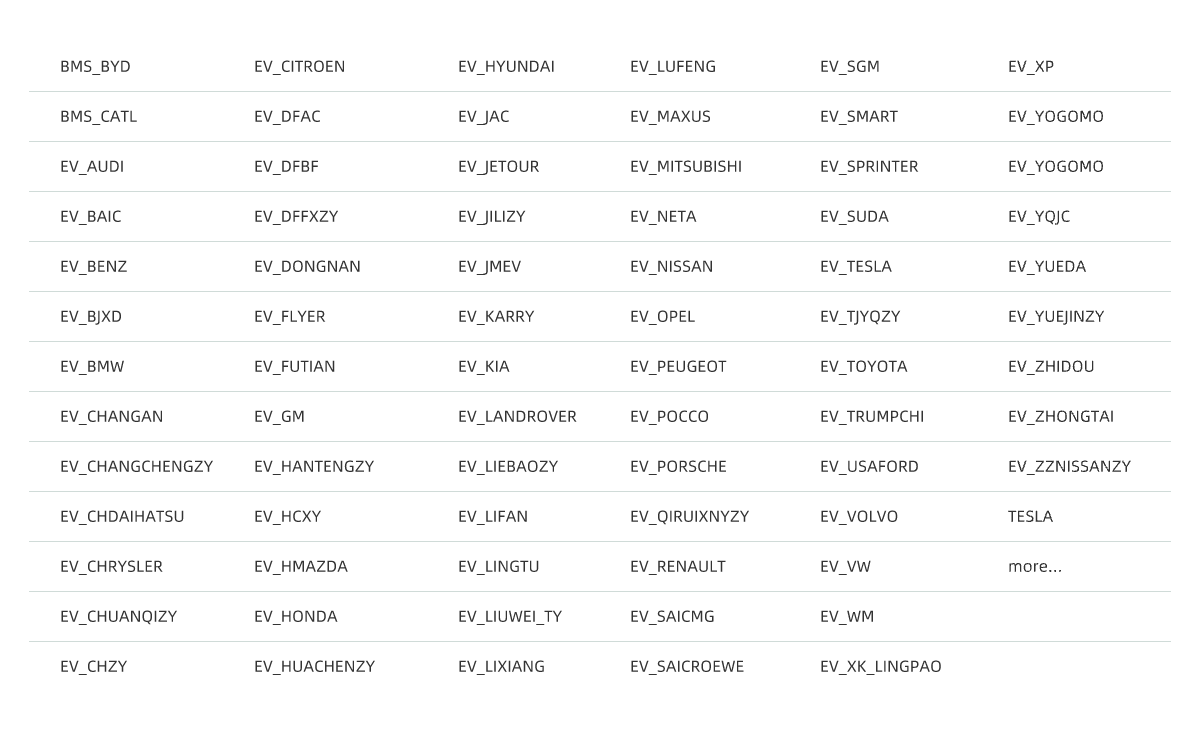The width and height of the screenshot is (1200, 732).
Task: Select EV_XK_LINGPAO entry
Action: [x=881, y=667]
